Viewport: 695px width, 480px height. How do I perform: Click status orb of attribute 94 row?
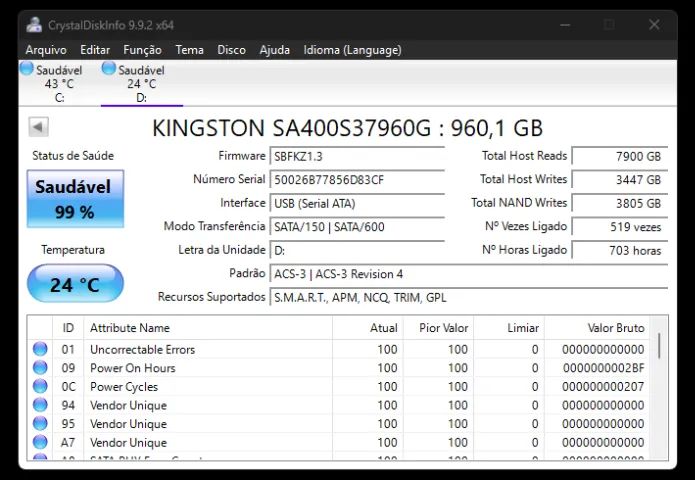(x=40, y=405)
